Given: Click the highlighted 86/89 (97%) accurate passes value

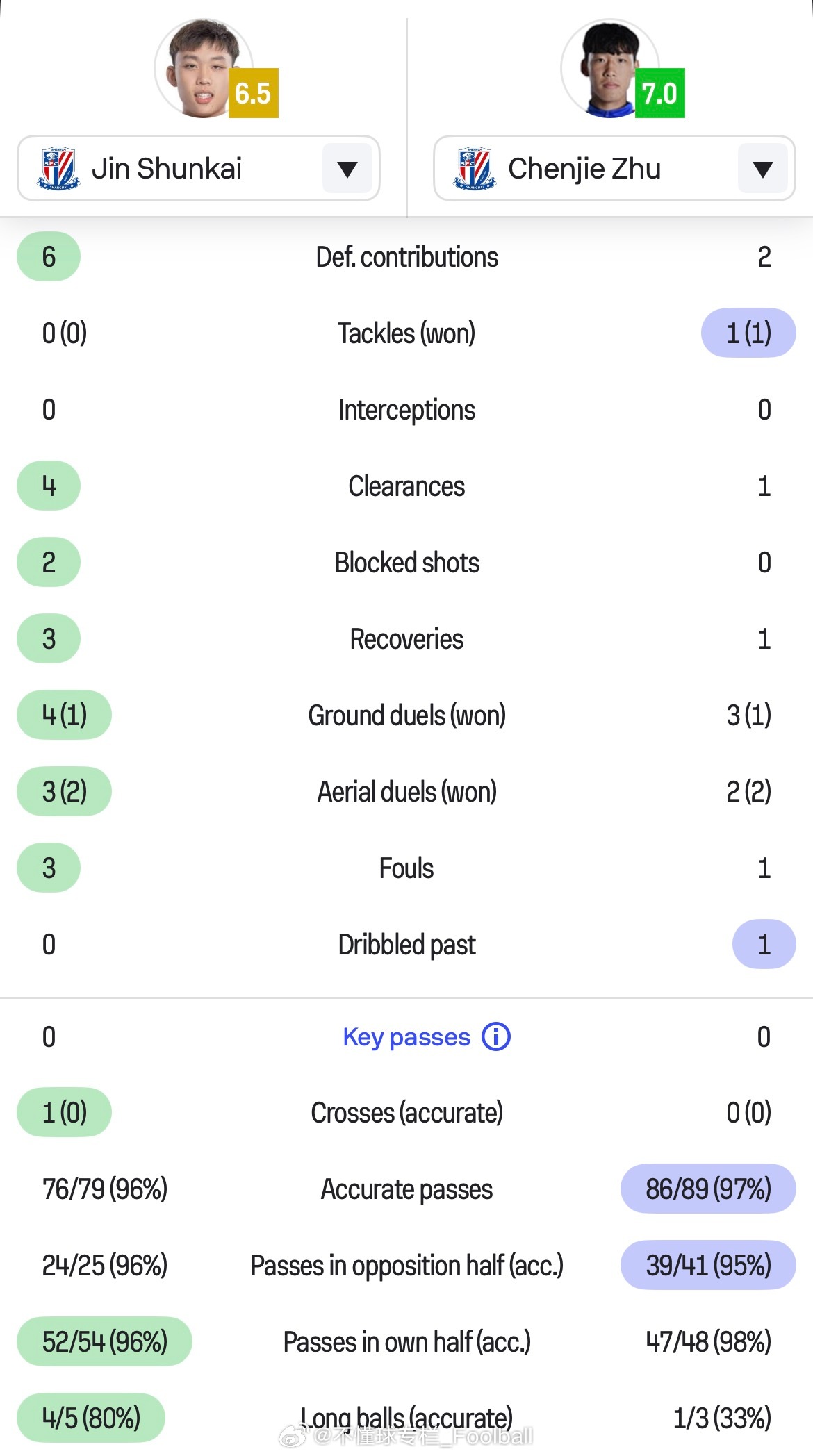Looking at the screenshot, I should point(707,1189).
